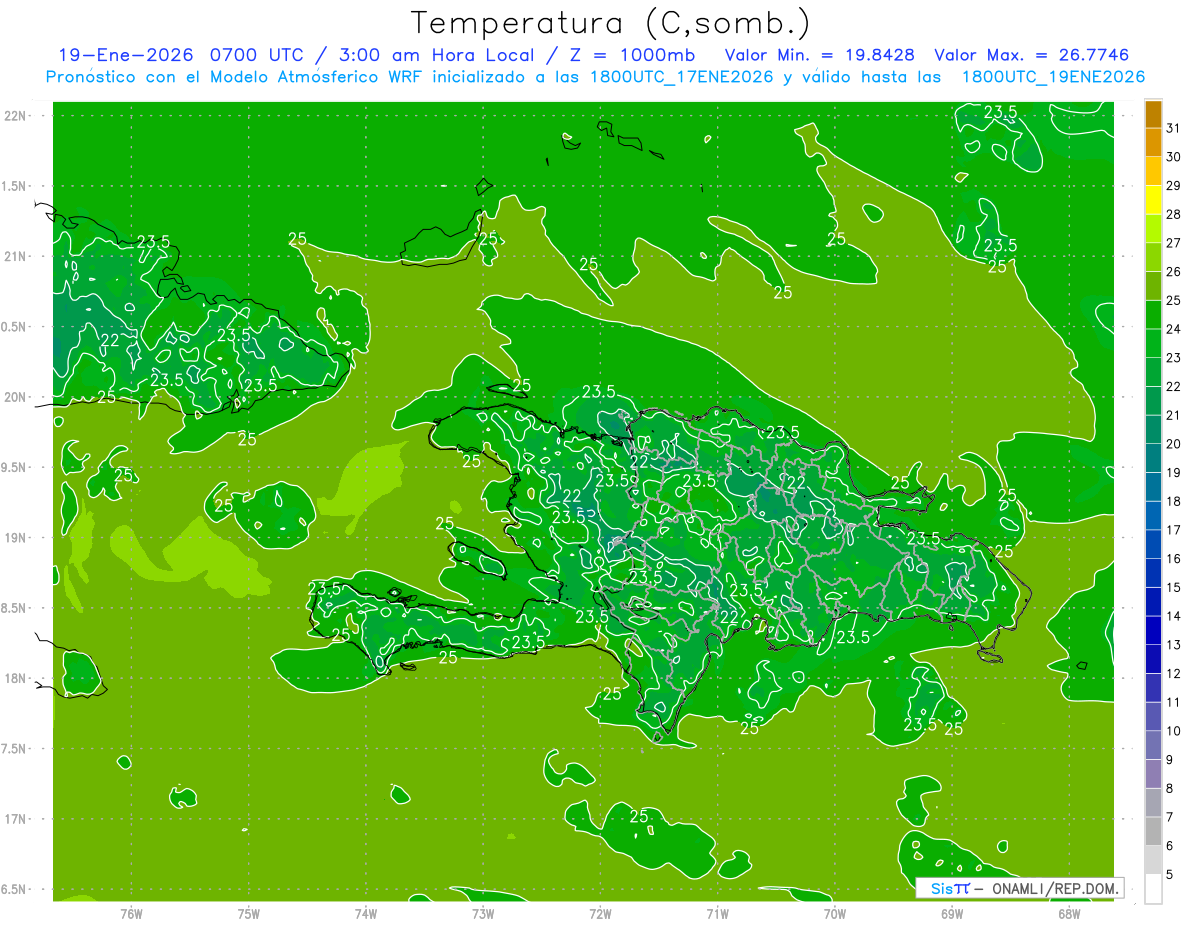Click the dark blue legend swatch between 13 and 14

(1153, 631)
